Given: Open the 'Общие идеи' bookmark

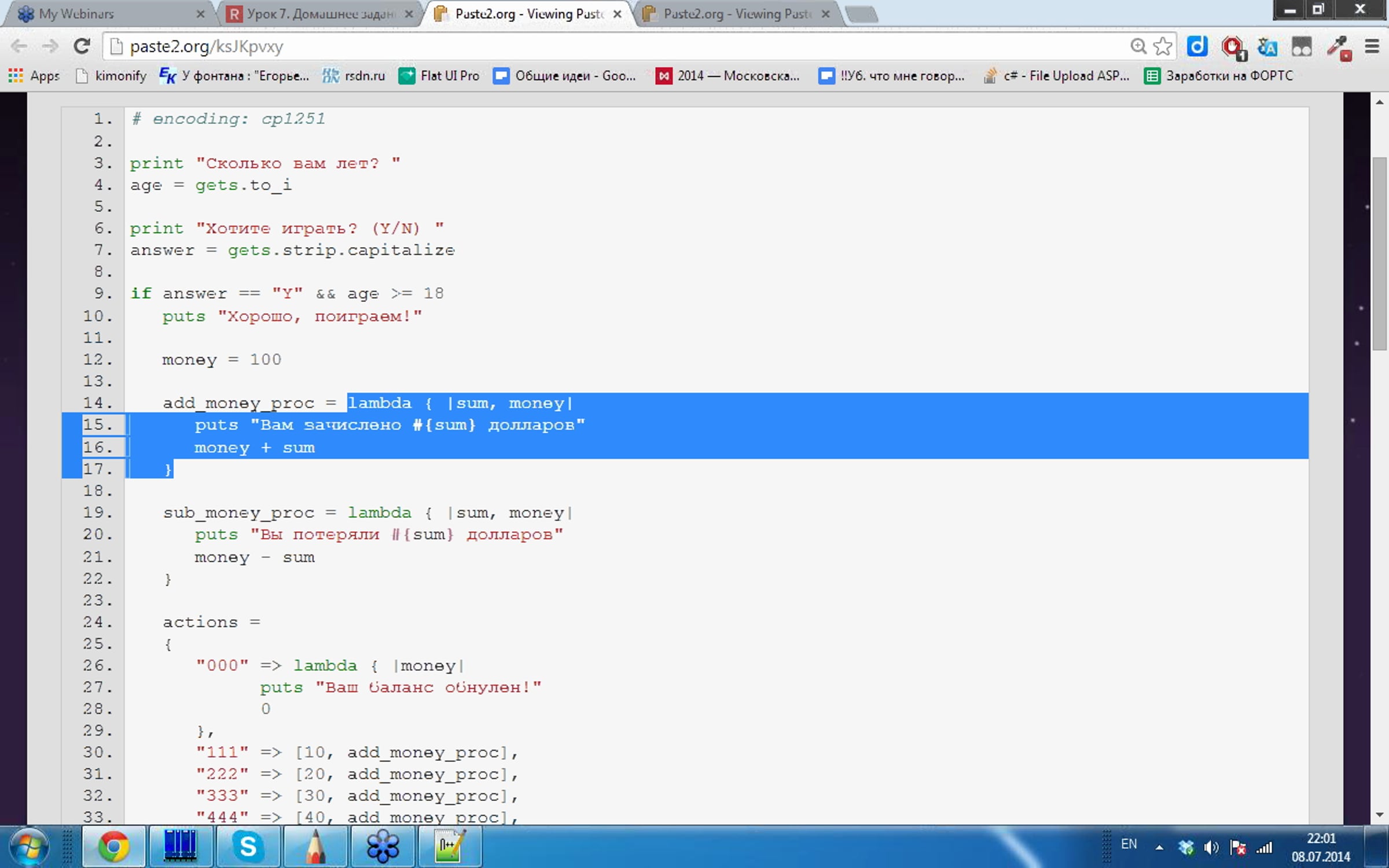Looking at the screenshot, I should point(565,76).
